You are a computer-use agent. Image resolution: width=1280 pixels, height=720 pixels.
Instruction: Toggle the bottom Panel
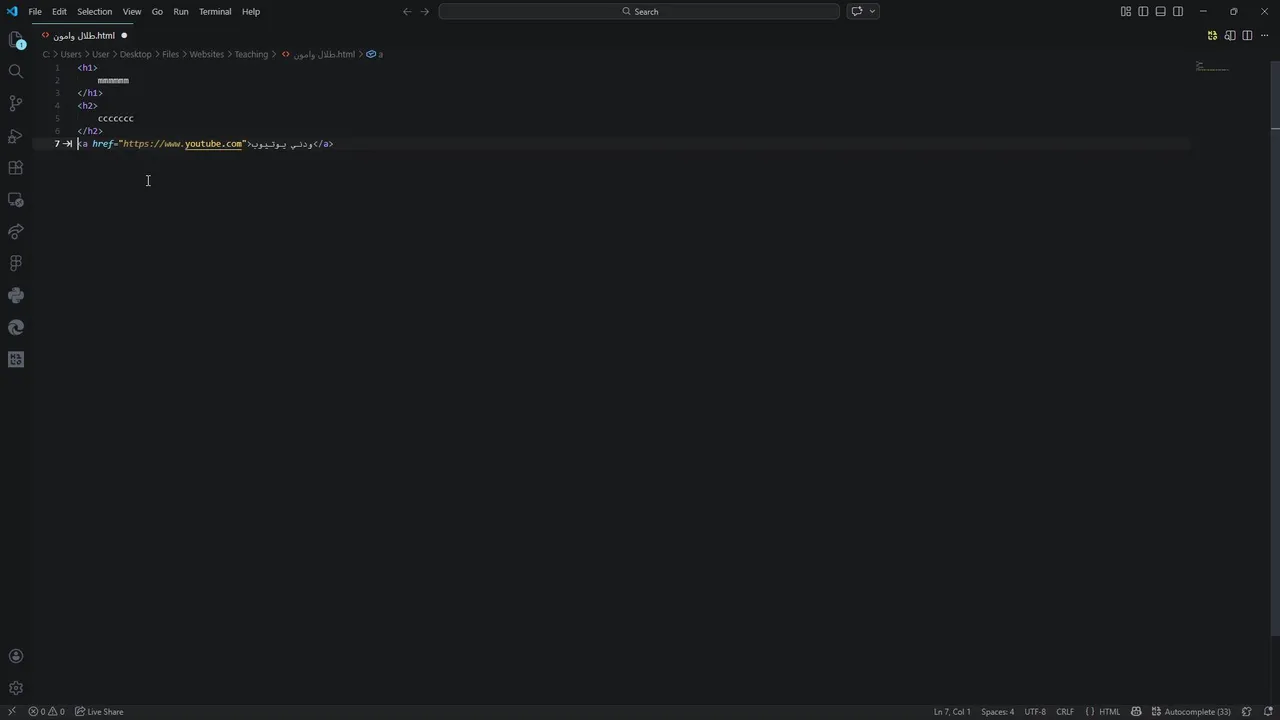[1160, 11]
